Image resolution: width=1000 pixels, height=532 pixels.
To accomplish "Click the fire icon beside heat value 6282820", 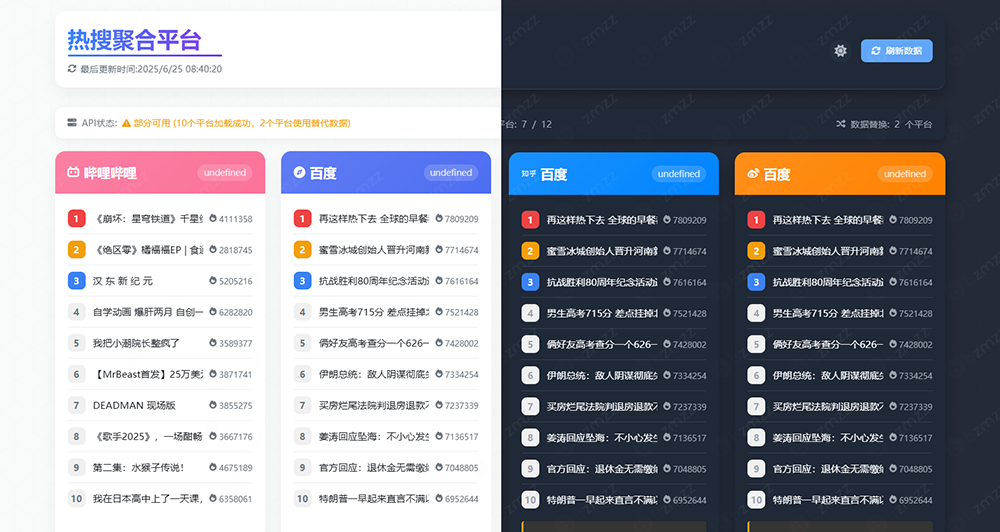I will coord(213,311).
